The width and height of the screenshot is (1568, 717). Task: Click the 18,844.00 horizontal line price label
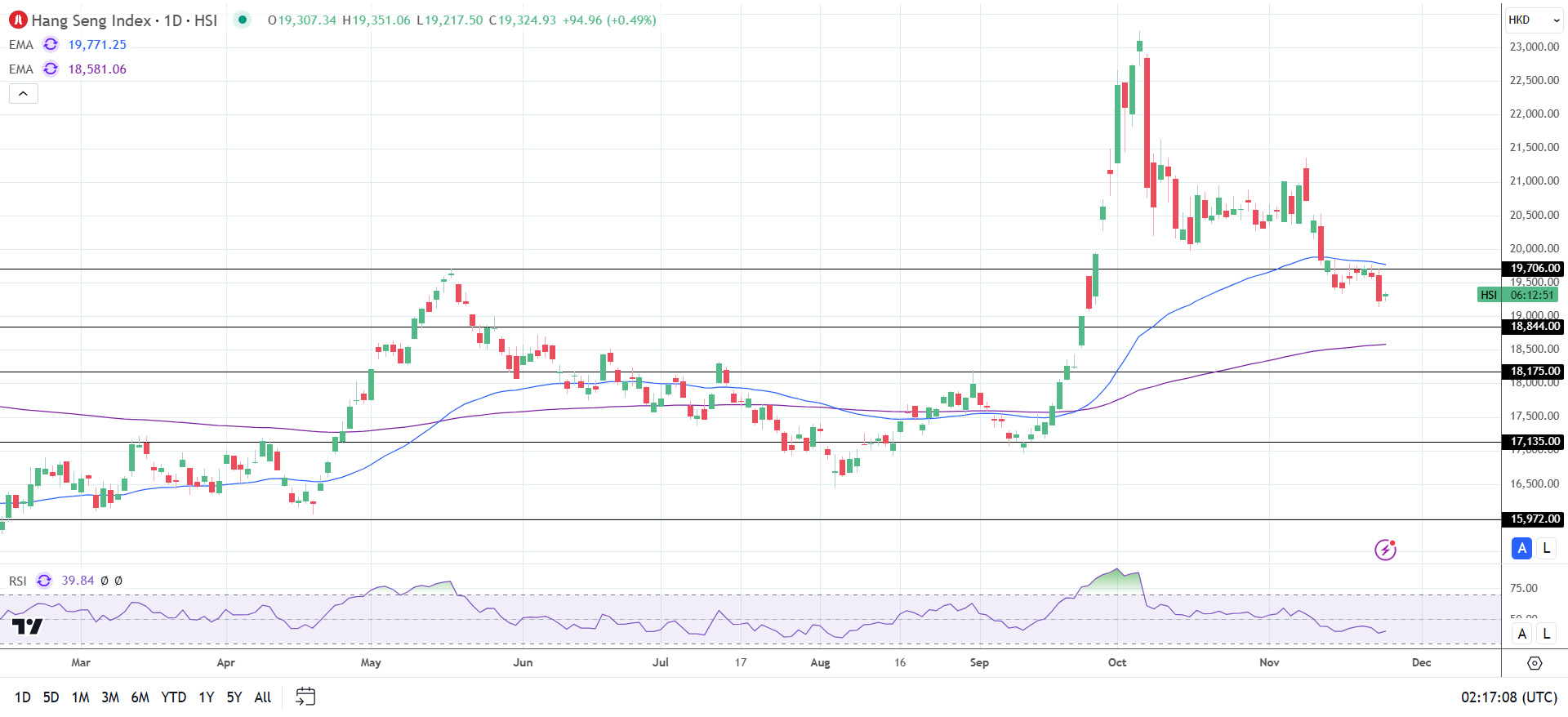point(1535,327)
